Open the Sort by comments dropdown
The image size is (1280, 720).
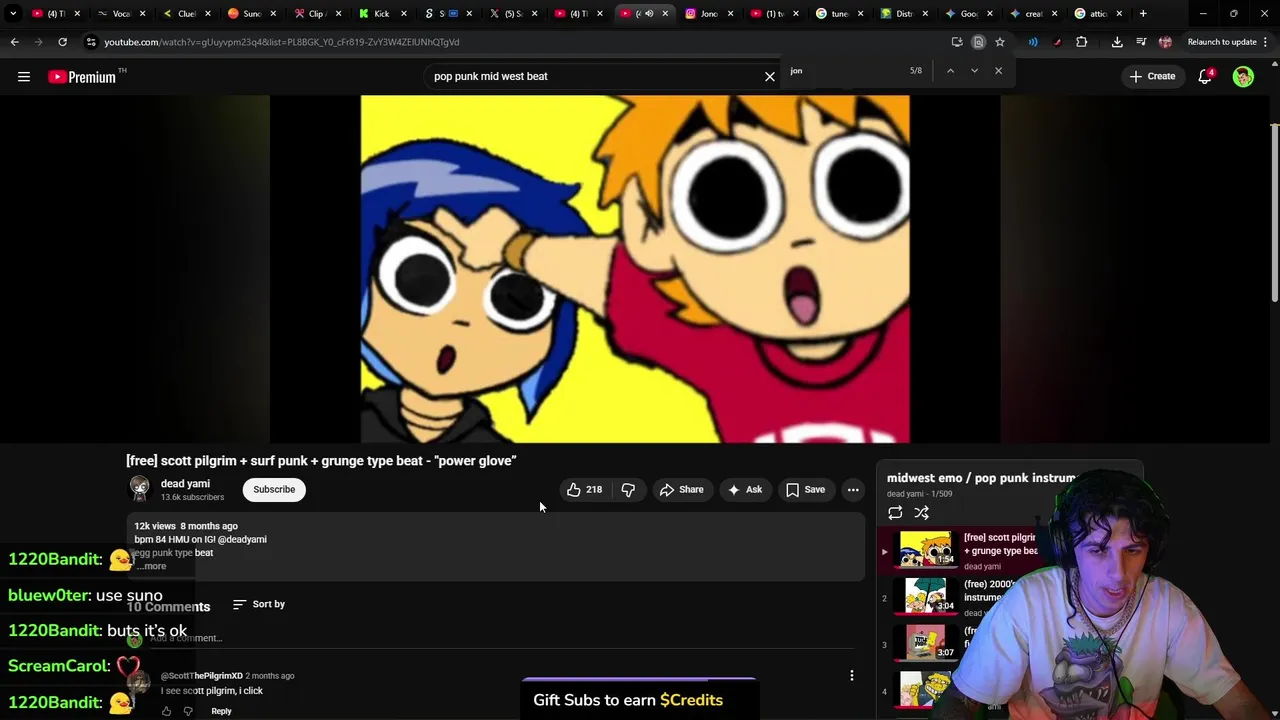pos(259,604)
